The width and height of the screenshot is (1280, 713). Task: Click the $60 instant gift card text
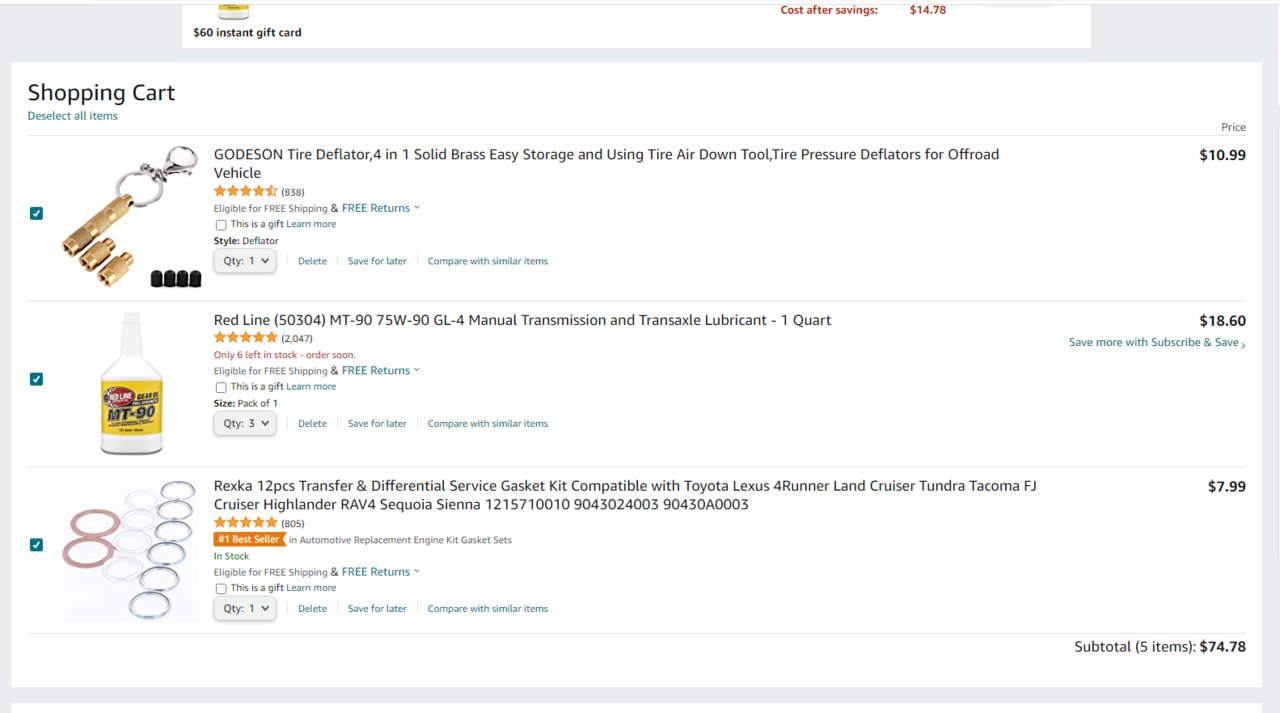[247, 32]
